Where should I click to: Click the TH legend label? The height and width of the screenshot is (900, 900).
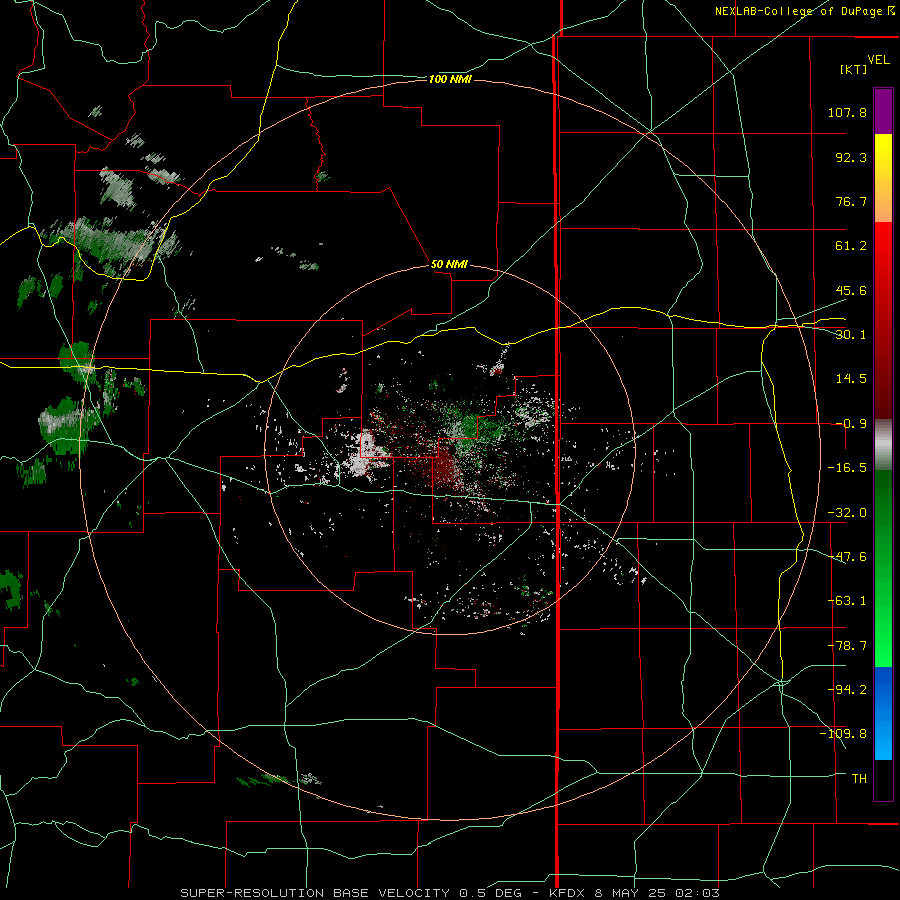pos(859,779)
